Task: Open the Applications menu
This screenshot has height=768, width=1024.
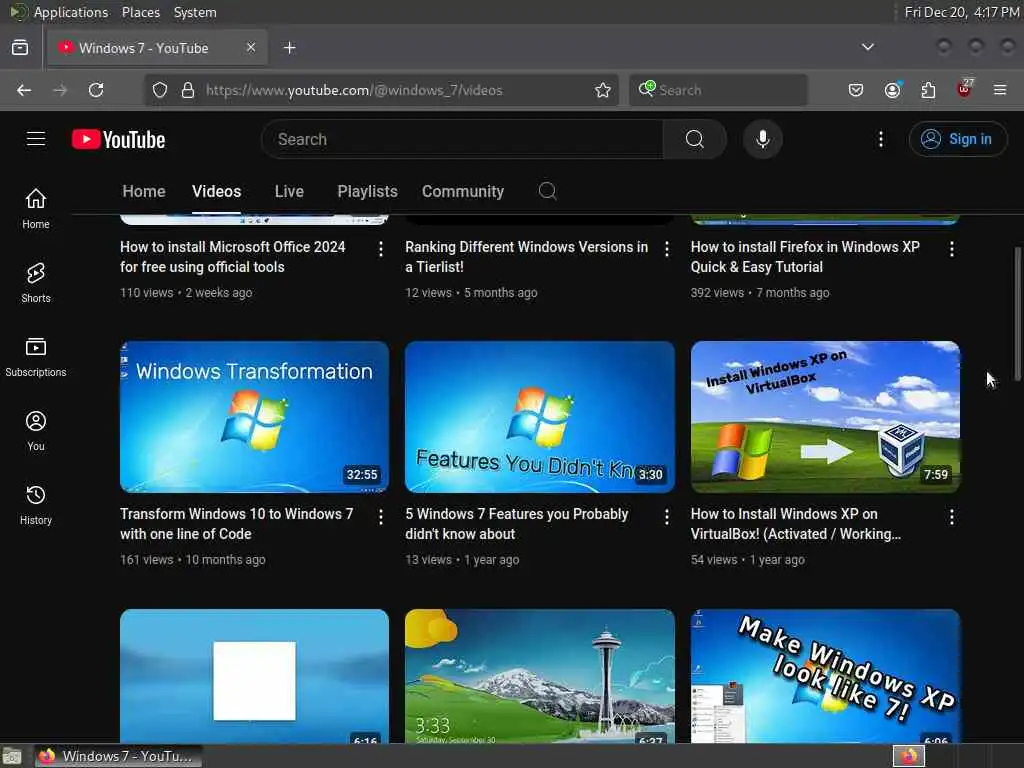Action: point(71,12)
